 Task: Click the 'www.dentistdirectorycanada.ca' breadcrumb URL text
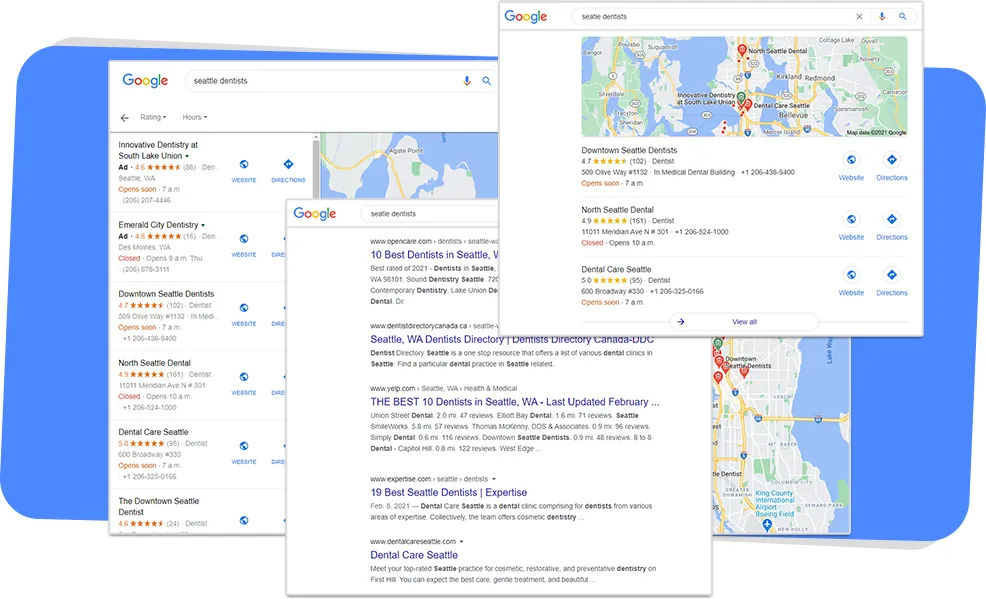[419, 326]
